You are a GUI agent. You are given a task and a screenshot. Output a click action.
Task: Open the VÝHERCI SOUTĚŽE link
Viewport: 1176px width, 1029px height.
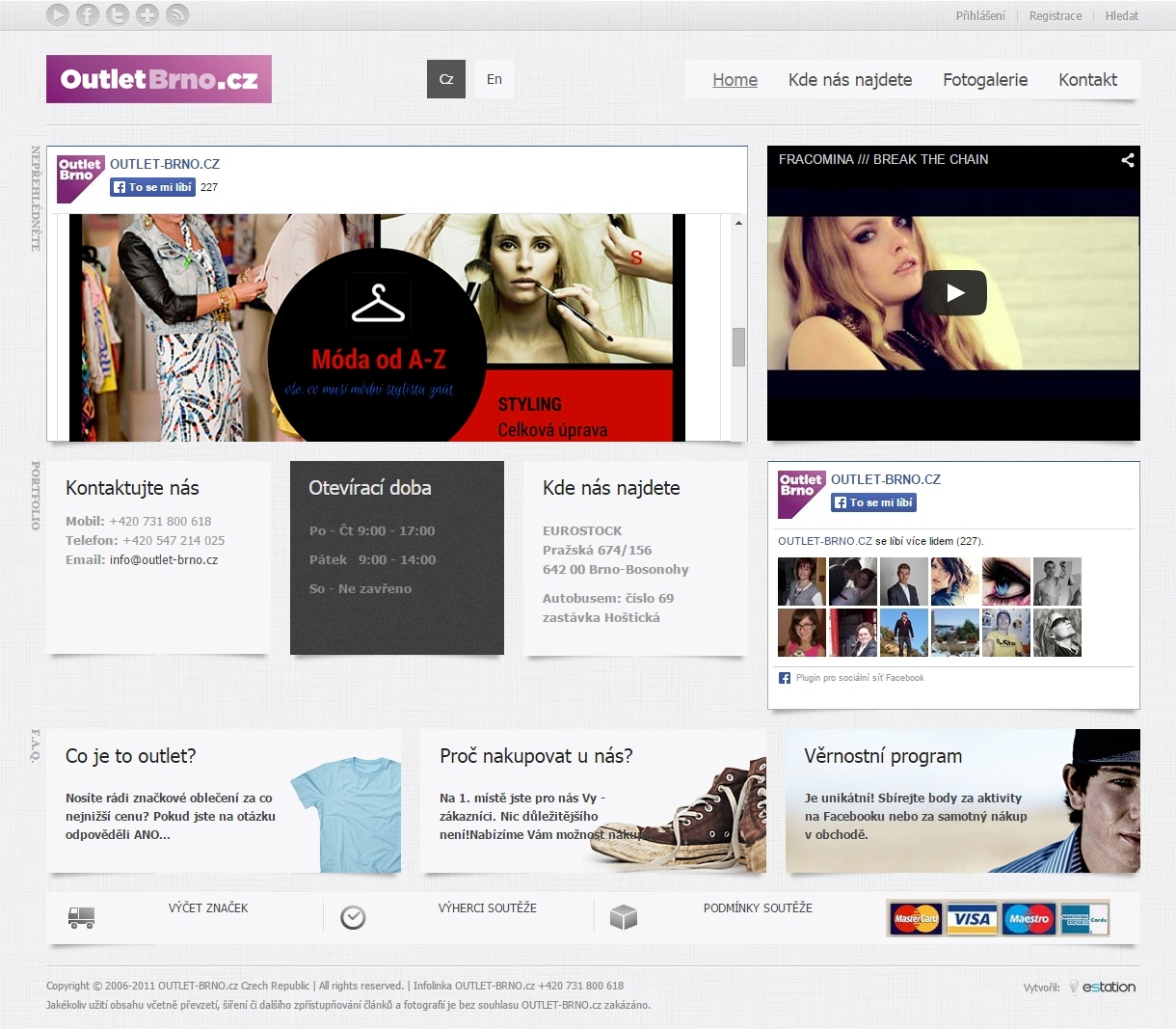point(488,908)
